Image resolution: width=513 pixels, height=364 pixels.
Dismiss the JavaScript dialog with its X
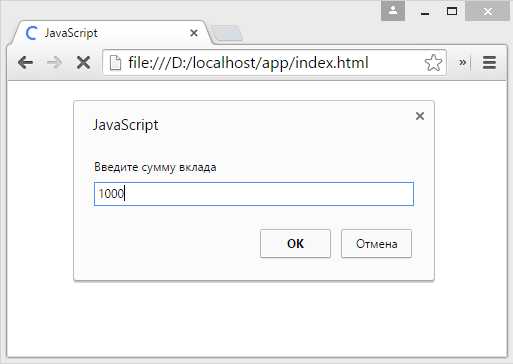[x=420, y=116]
